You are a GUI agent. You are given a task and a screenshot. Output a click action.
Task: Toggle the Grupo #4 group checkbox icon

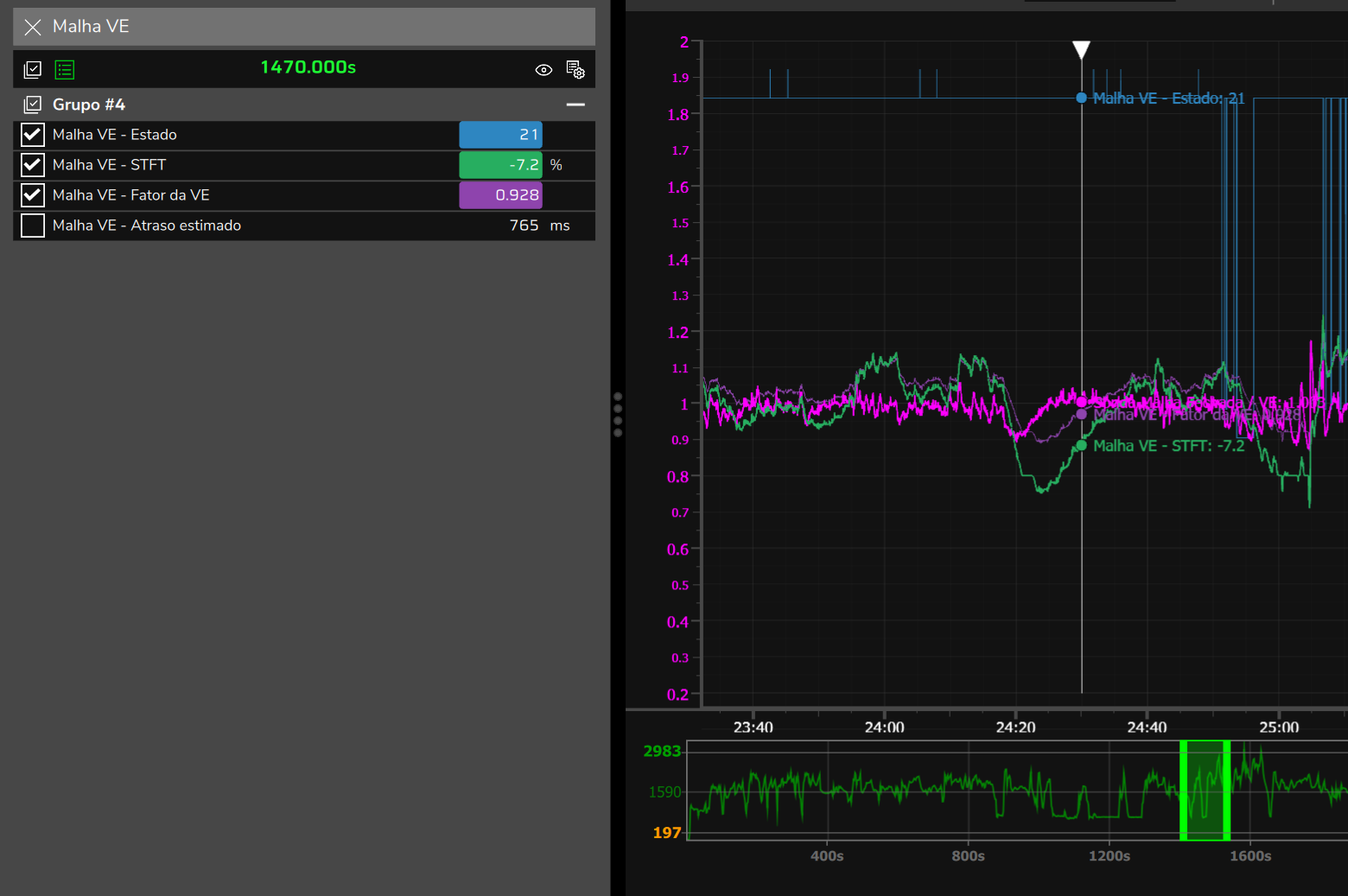point(33,105)
